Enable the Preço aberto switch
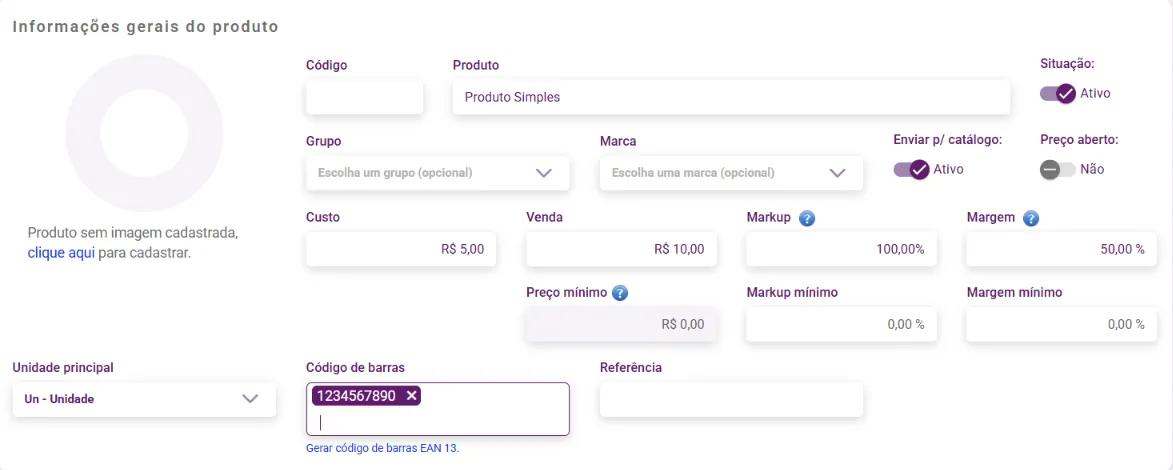Screen dimensions: 1173x470 click(x=1058, y=169)
